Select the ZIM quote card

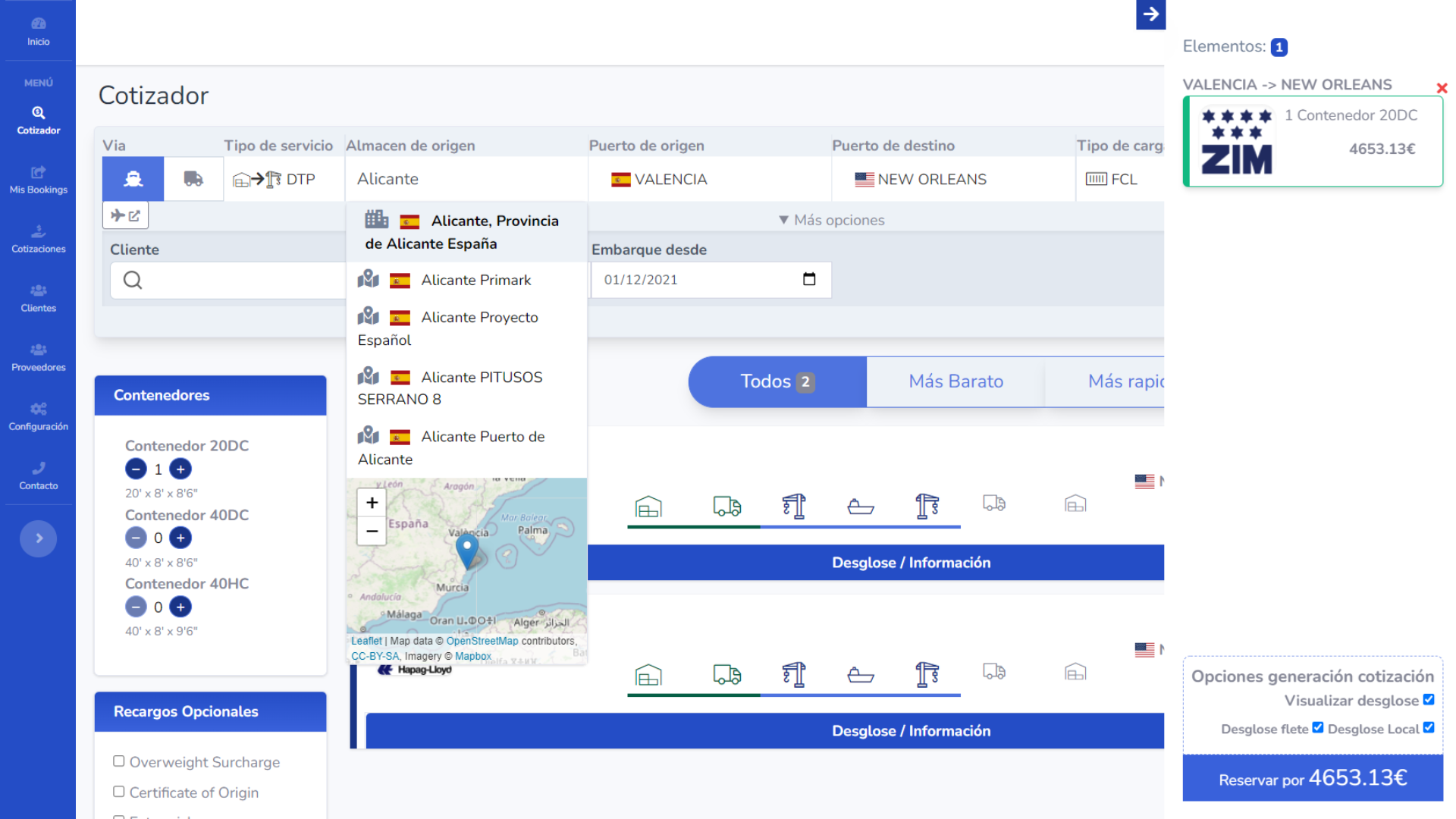tap(1313, 141)
